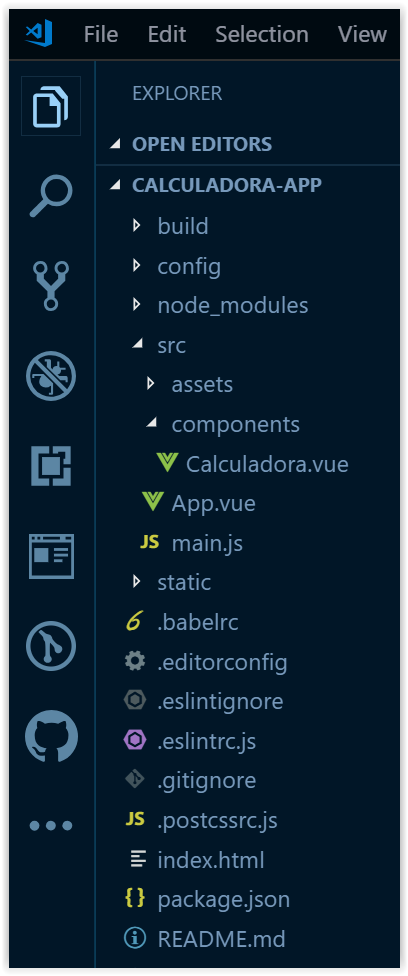Screen dimensions: 408x976
Task: Open the Debug view with crossed bug icon
Action: point(50,376)
